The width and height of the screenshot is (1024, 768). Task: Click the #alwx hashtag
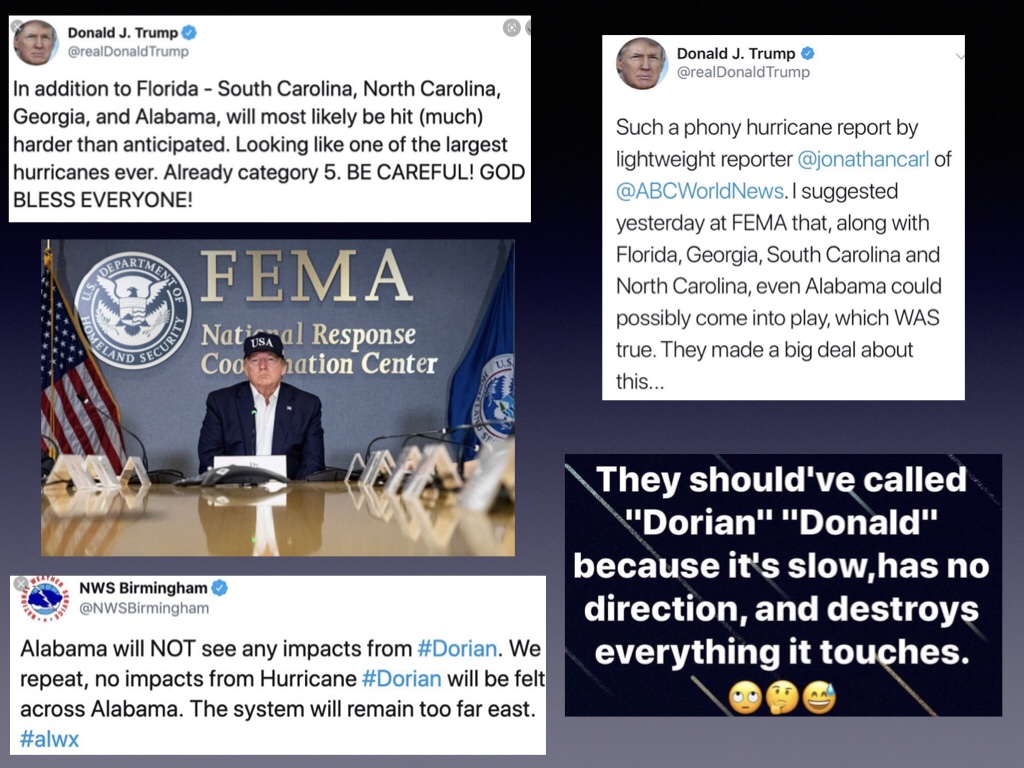tap(49, 739)
